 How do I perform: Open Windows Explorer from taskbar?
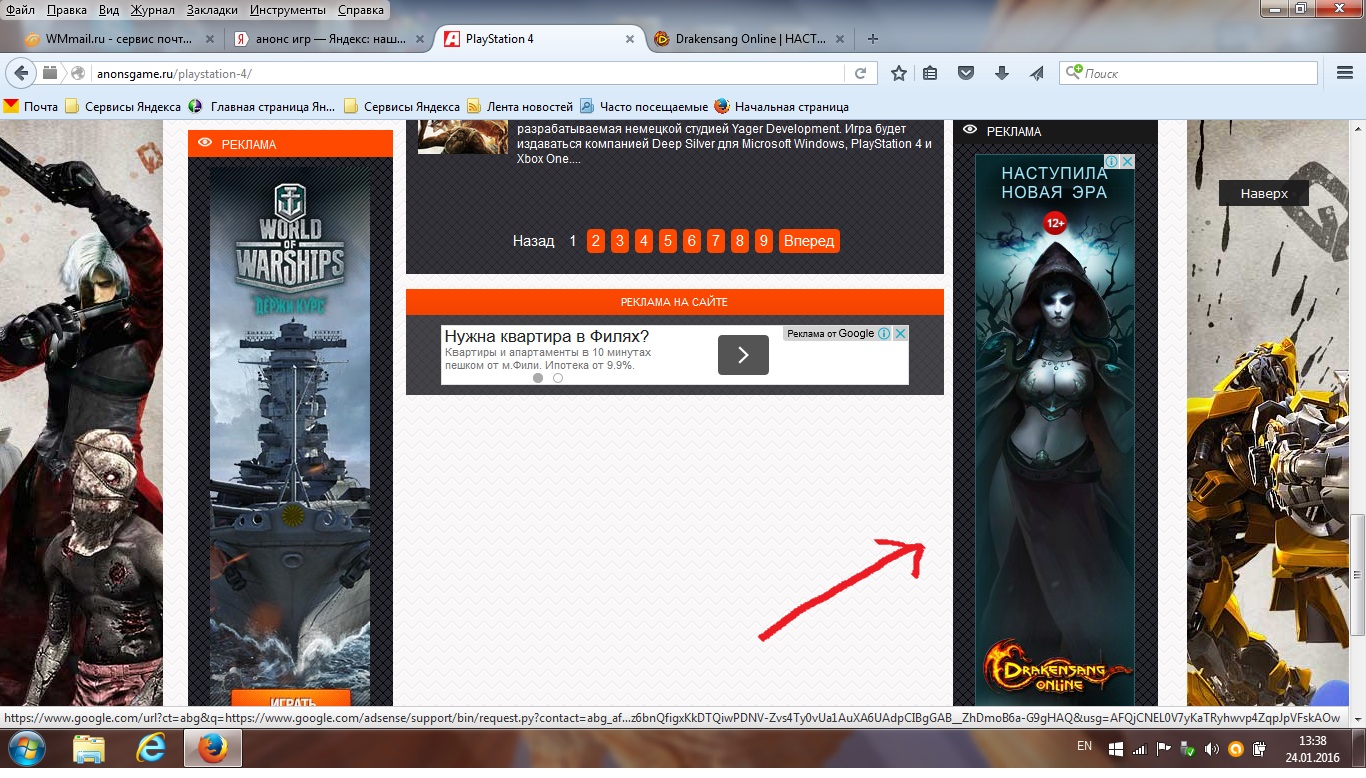pos(89,748)
